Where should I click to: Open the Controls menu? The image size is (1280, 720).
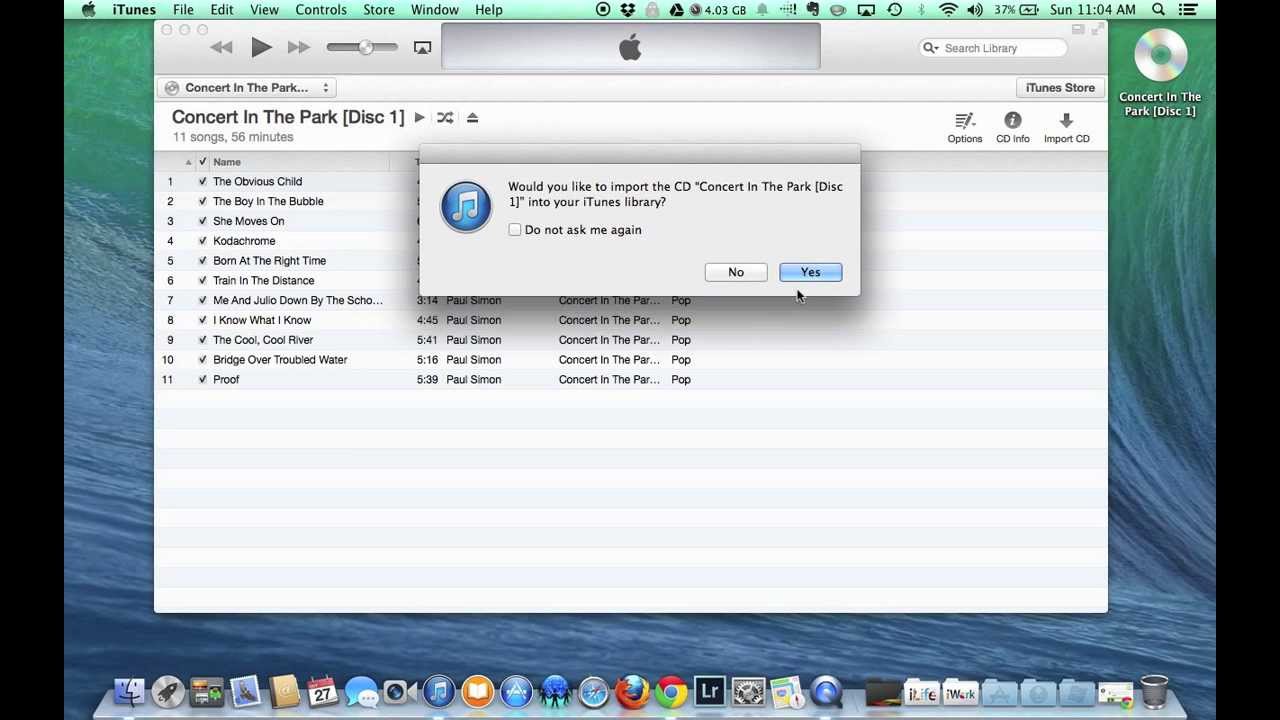321,10
